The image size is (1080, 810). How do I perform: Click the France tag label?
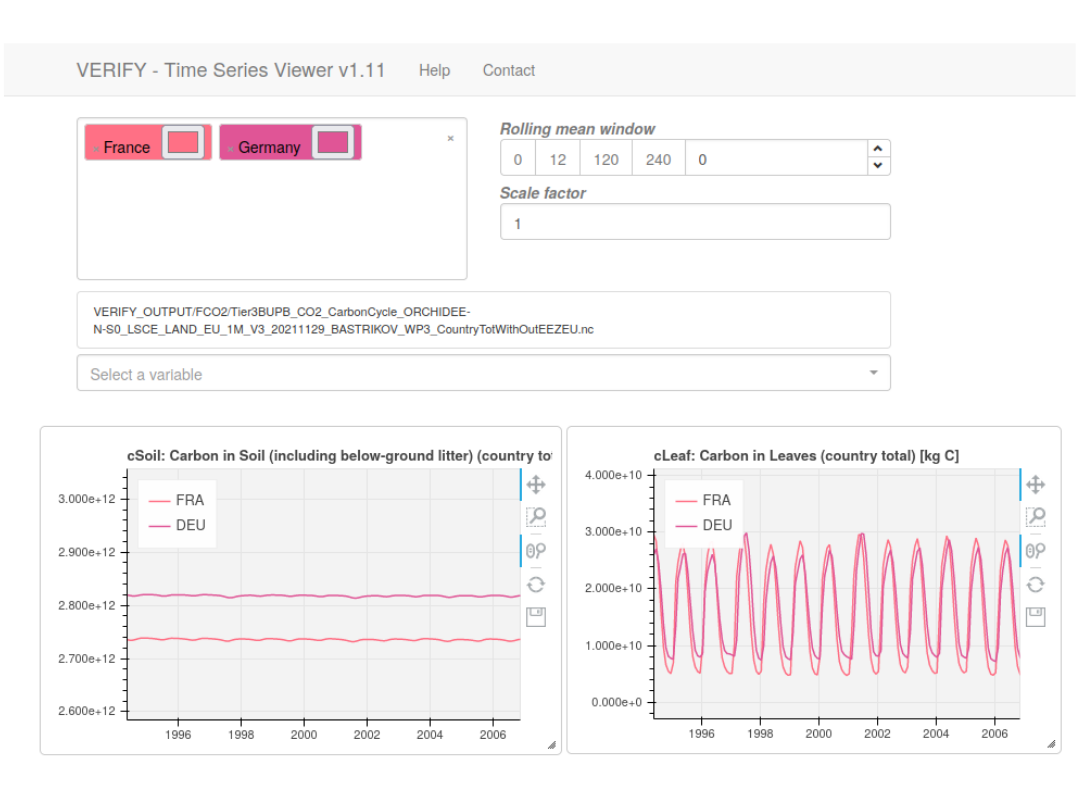click(x=127, y=148)
